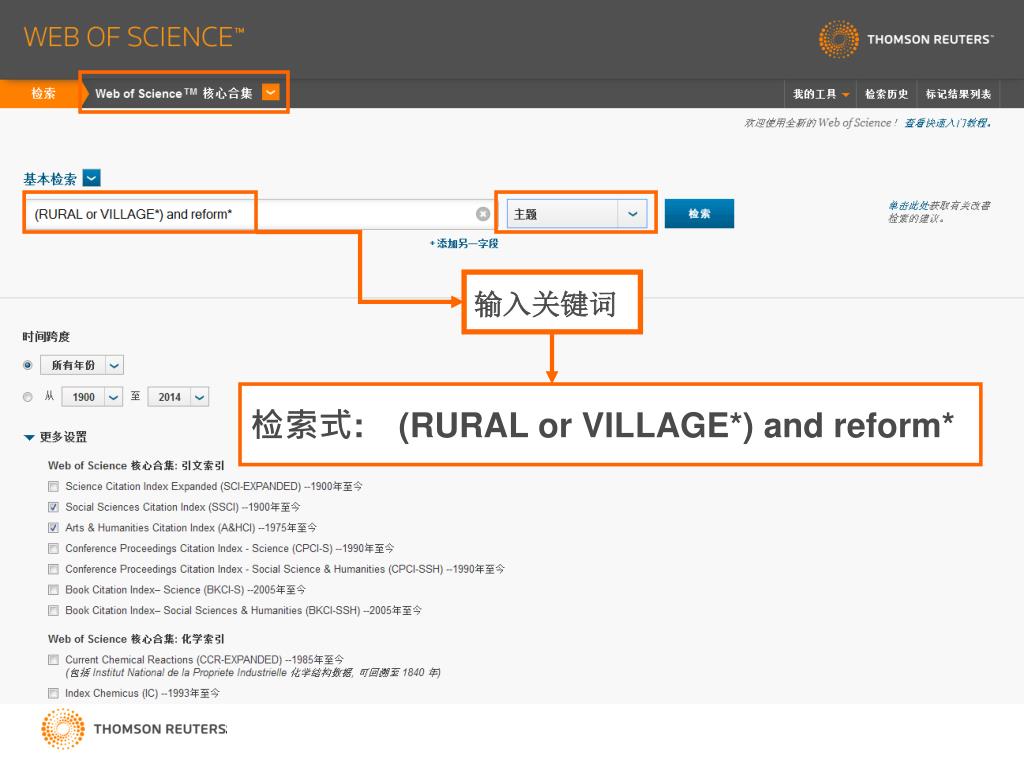Screen dimensions: 1024x768
Task: Select the 从 year range radio button
Action: (x=27, y=397)
